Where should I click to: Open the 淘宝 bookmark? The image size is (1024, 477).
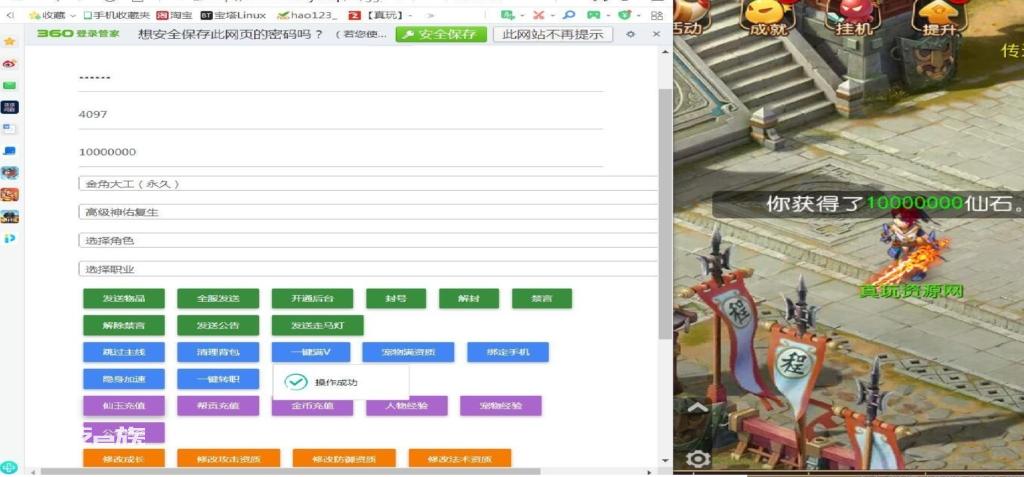pyautogui.click(x=174, y=14)
